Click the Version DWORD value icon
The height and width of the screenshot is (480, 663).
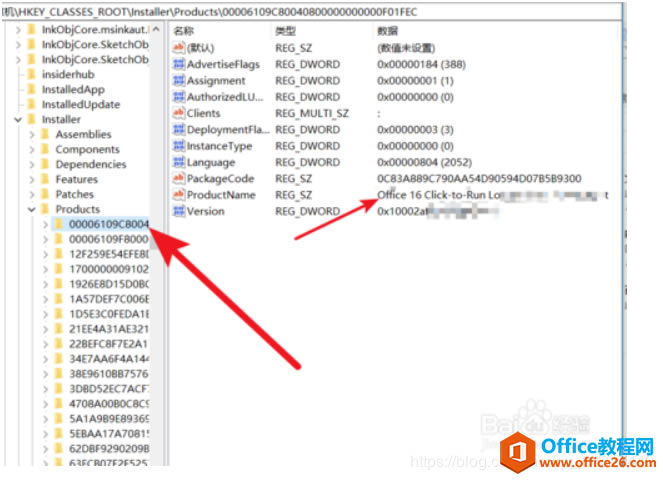179,211
